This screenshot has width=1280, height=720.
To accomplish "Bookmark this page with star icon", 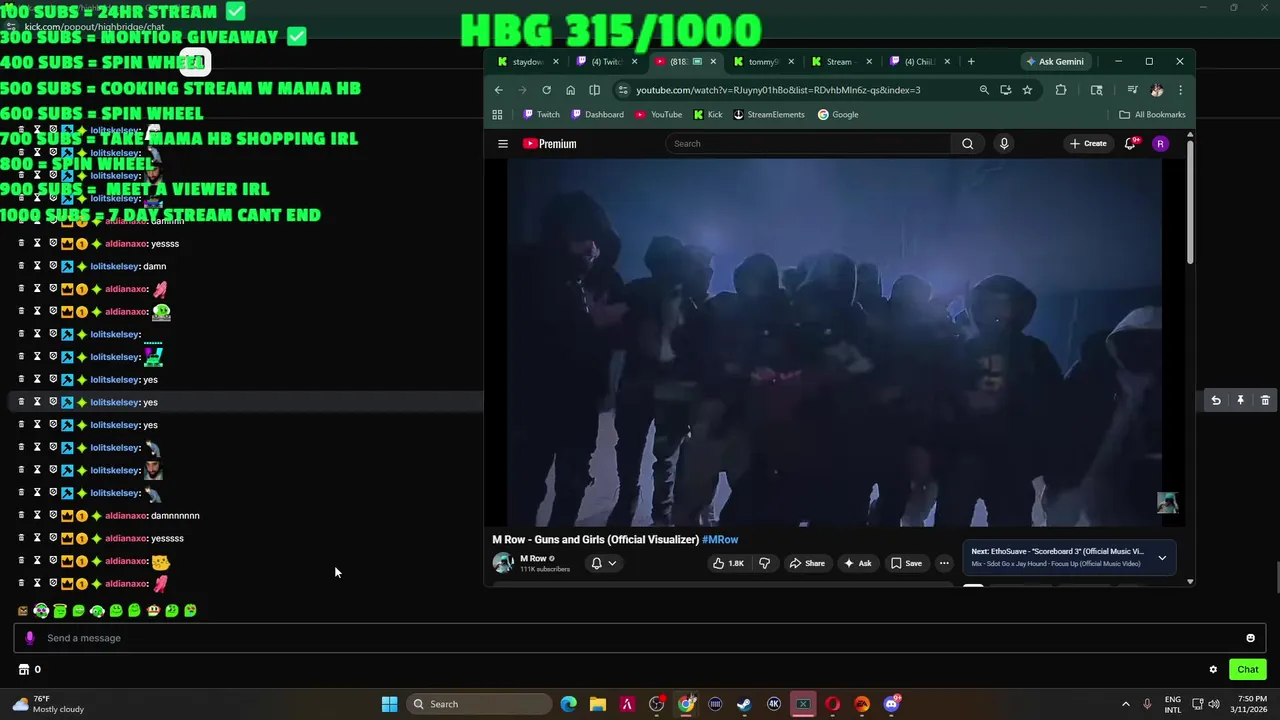I will [1027, 90].
